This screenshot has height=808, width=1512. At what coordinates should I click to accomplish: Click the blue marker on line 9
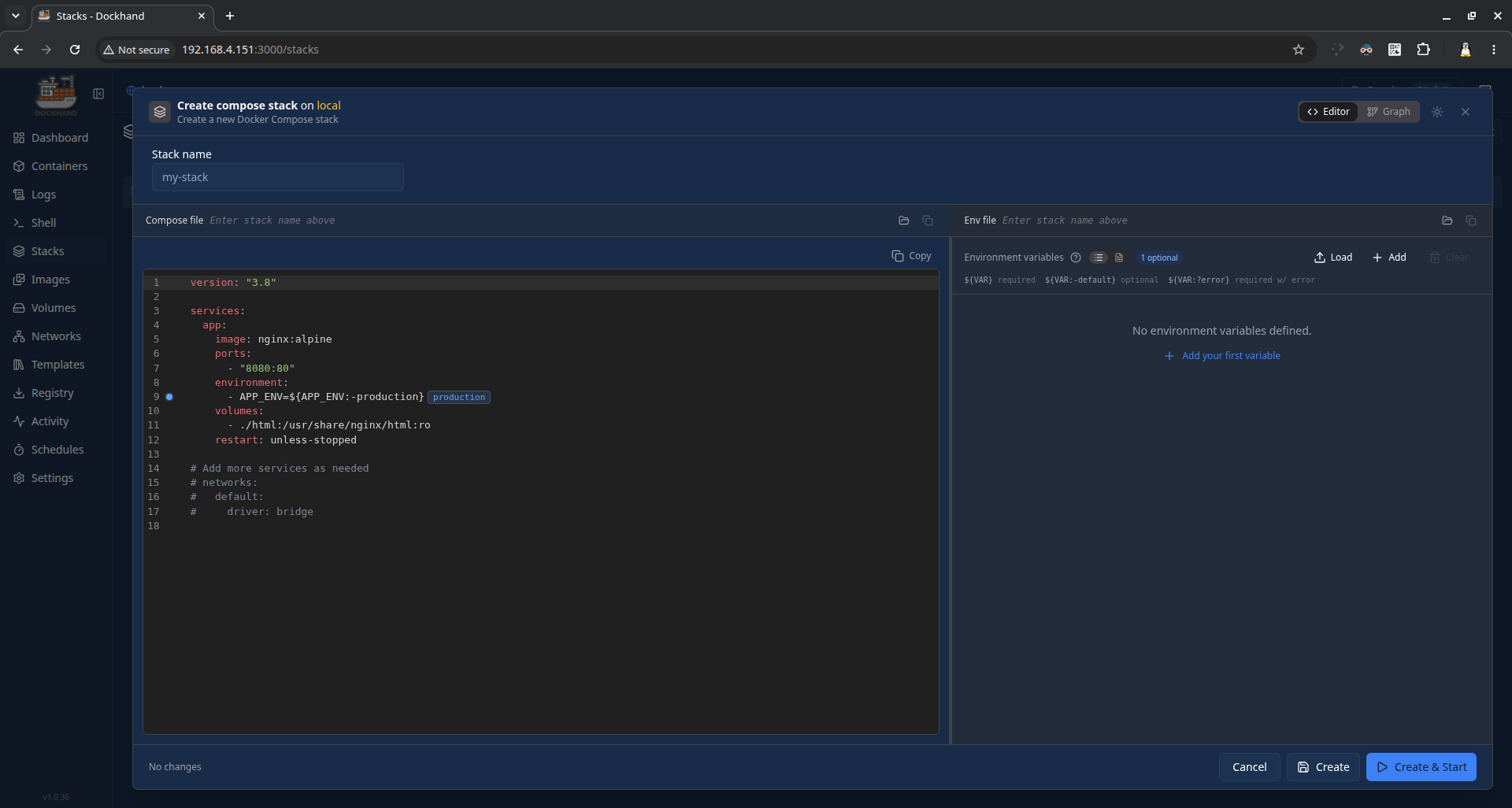169,397
